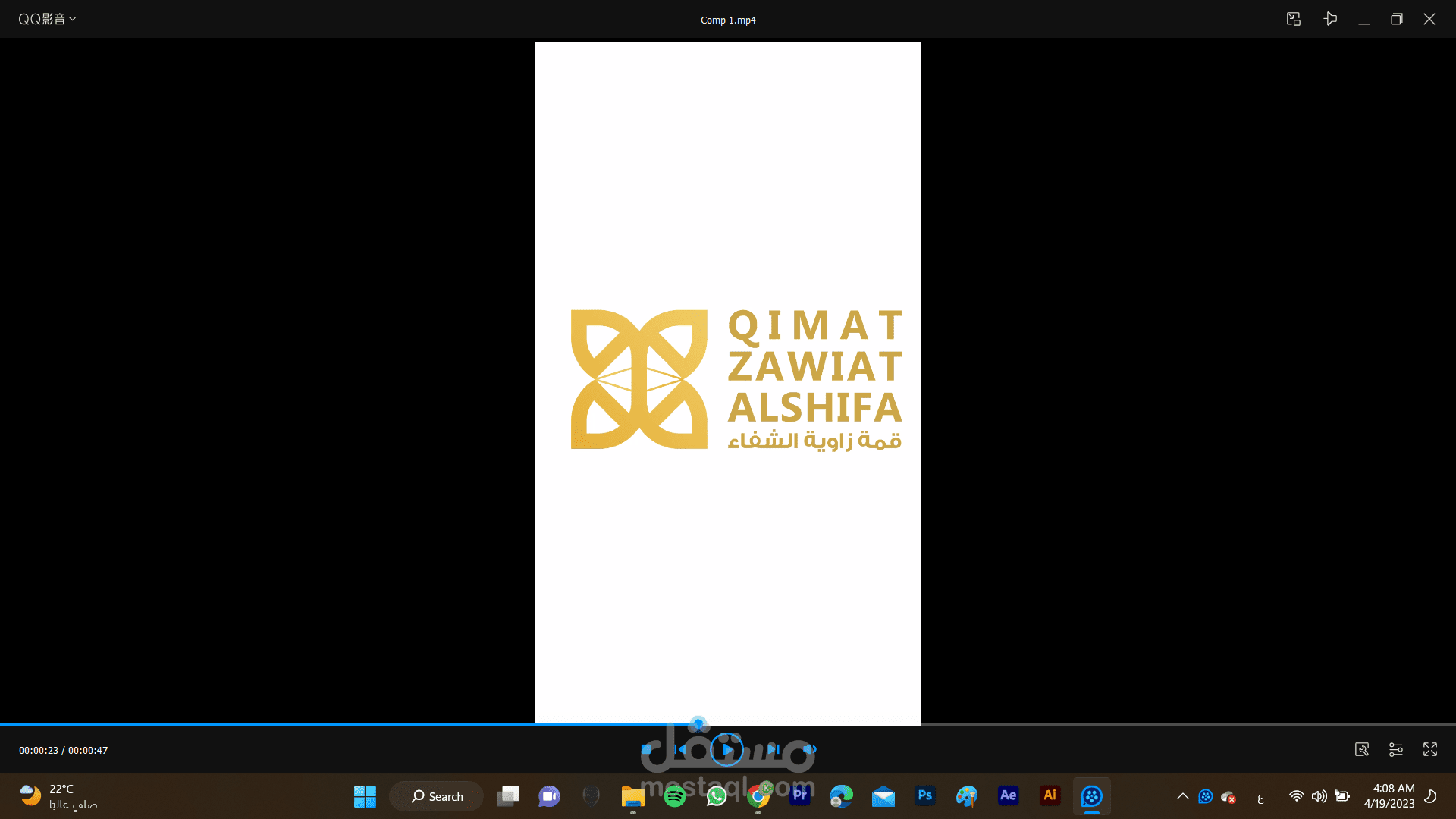Open File Explorer from the taskbar

coord(633,796)
